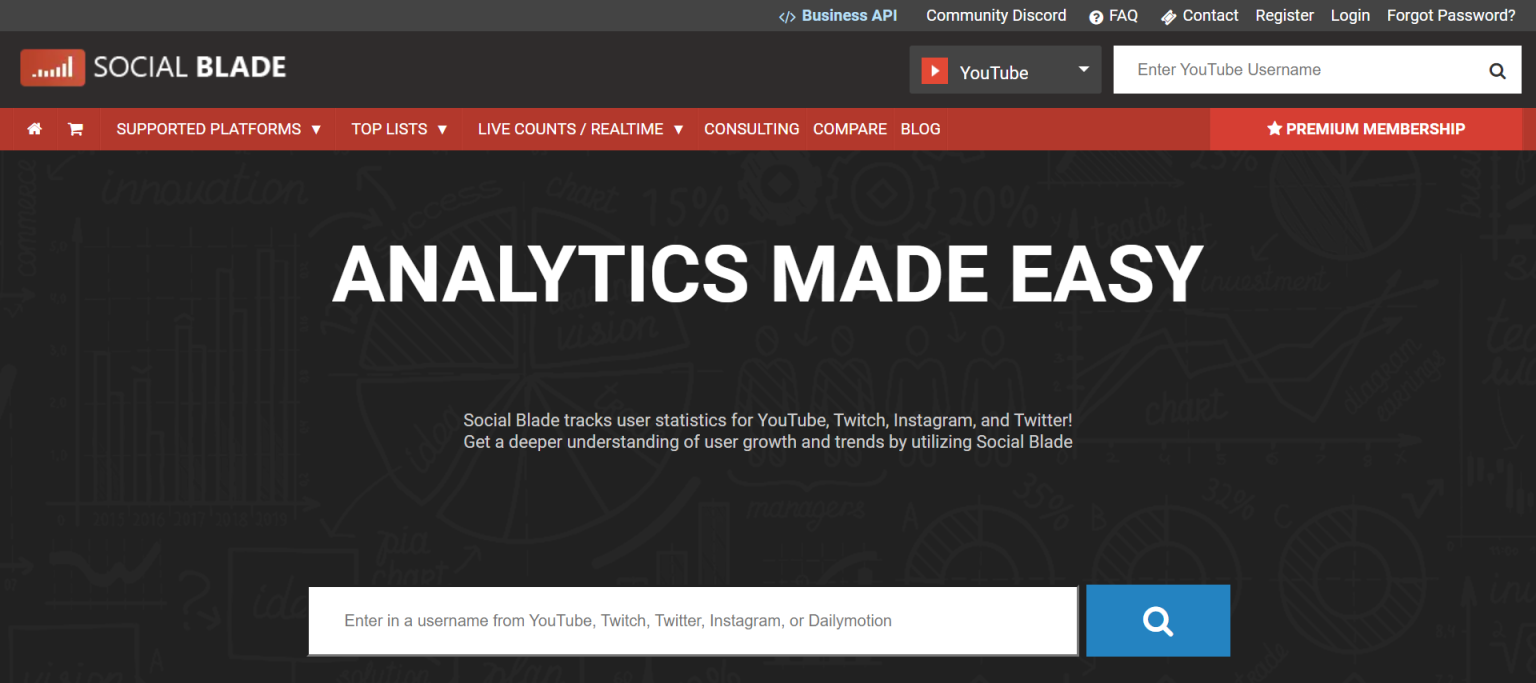Open the Business API link
1536x683 pixels.
[838, 16]
